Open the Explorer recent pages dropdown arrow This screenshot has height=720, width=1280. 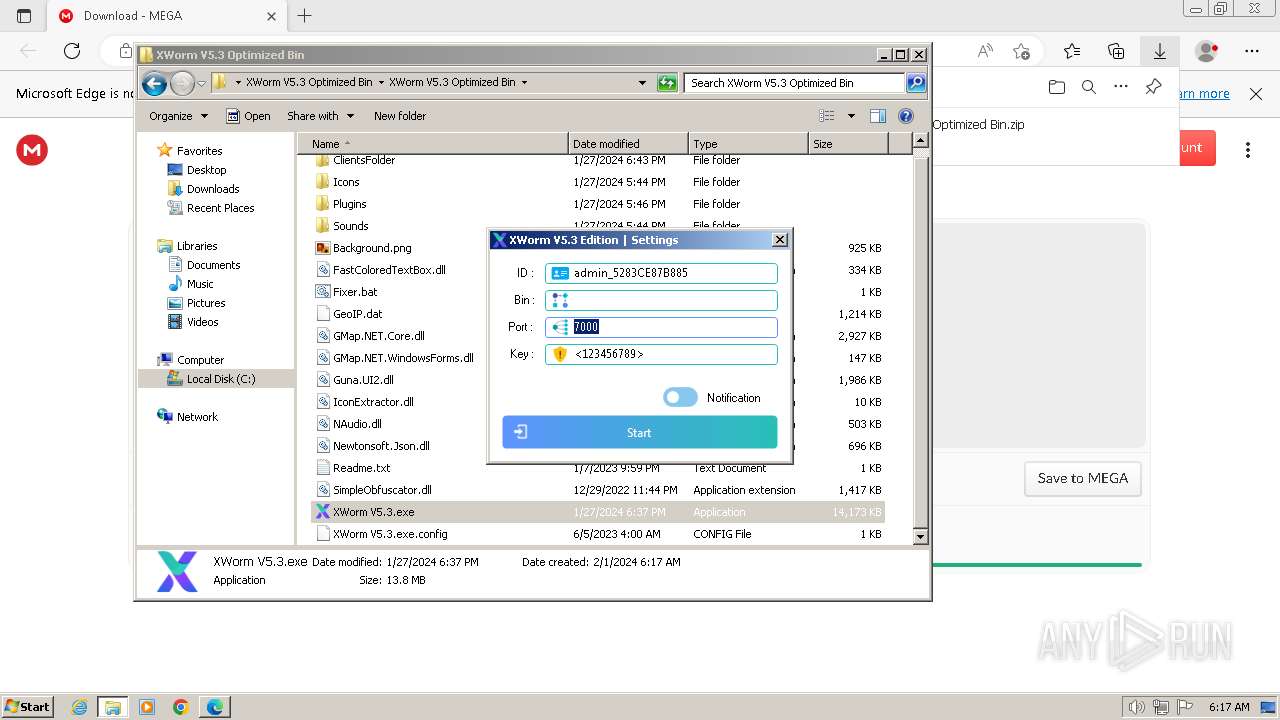[201, 83]
